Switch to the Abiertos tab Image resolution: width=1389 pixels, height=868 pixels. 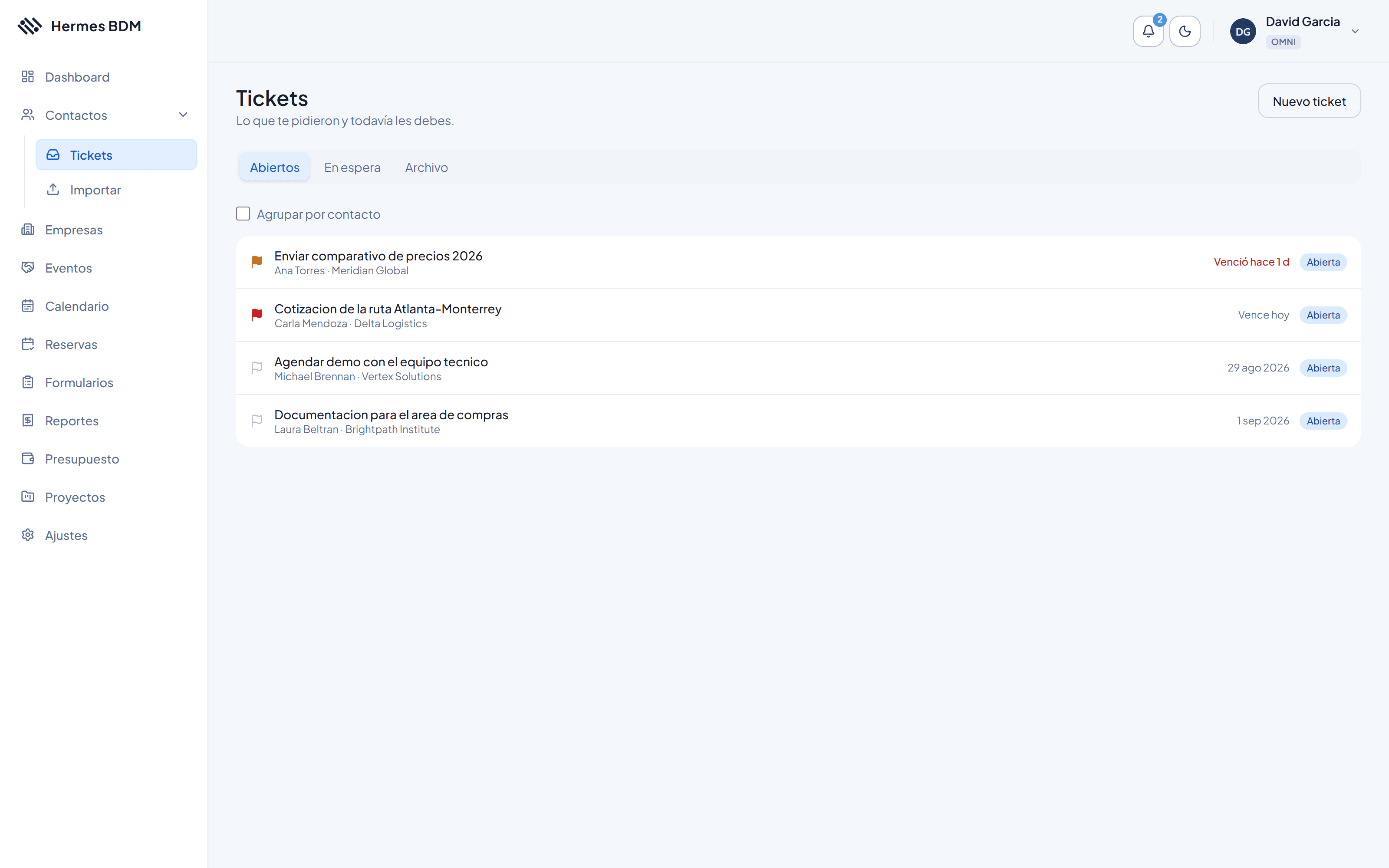274,167
